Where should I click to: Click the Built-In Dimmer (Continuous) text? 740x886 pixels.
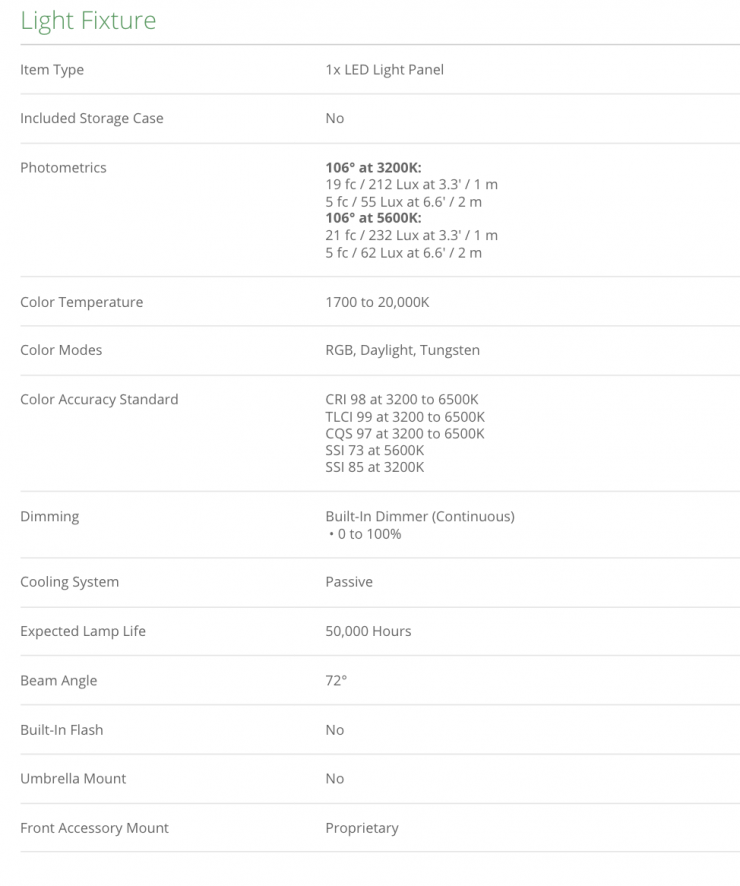[420, 516]
